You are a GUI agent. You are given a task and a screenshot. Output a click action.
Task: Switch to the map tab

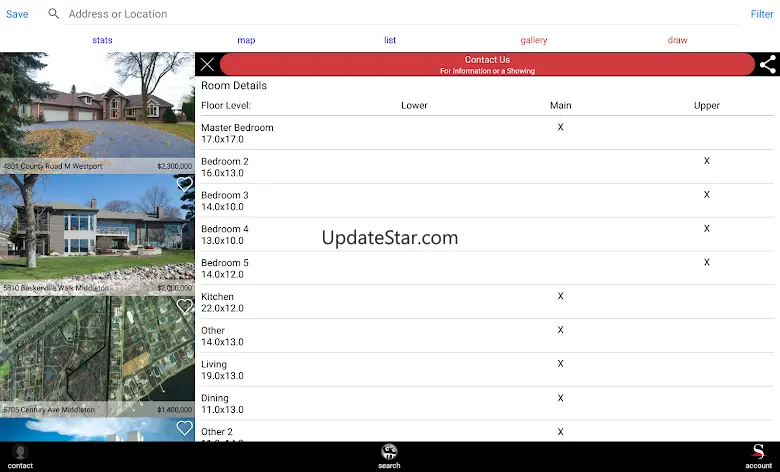246,40
